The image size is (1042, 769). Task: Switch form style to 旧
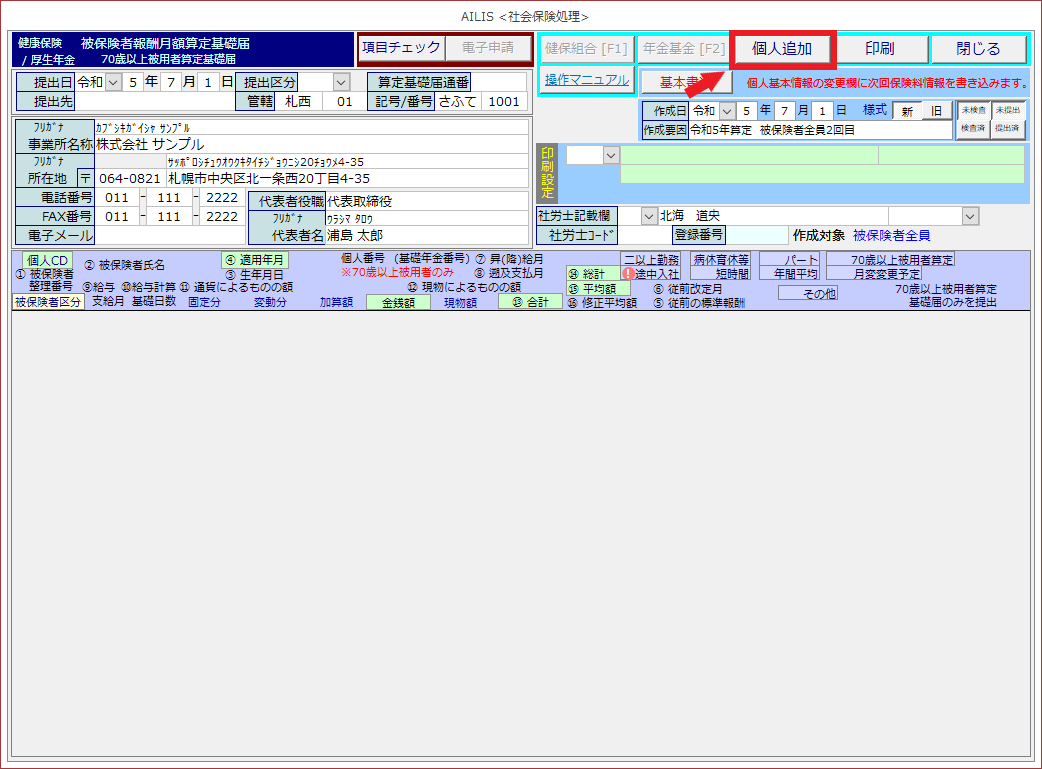937,111
